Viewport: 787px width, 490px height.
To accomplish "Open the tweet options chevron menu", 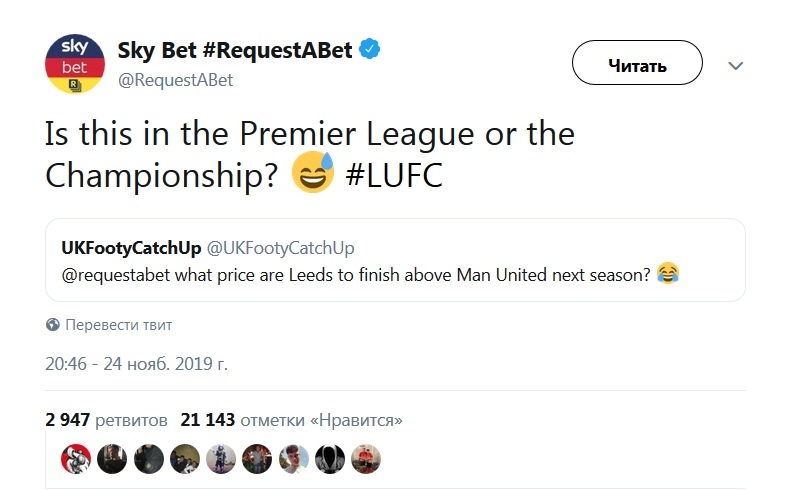I will pyautogui.click(x=736, y=66).
